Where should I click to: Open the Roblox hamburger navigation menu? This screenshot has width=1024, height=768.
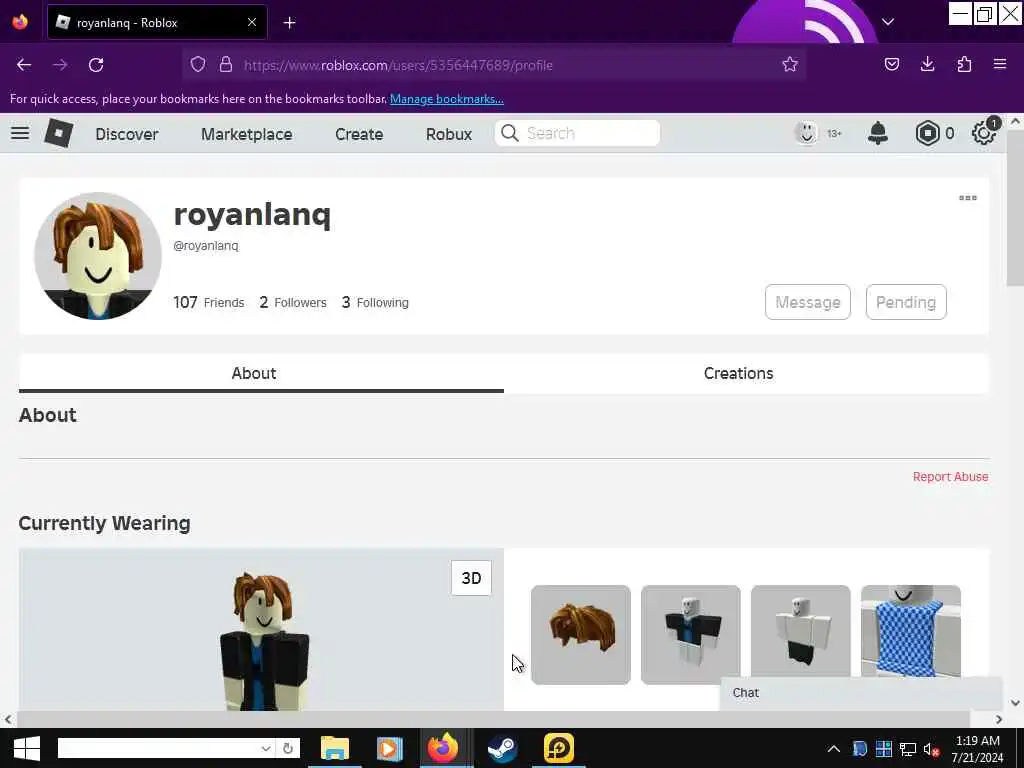coord(20,133)
